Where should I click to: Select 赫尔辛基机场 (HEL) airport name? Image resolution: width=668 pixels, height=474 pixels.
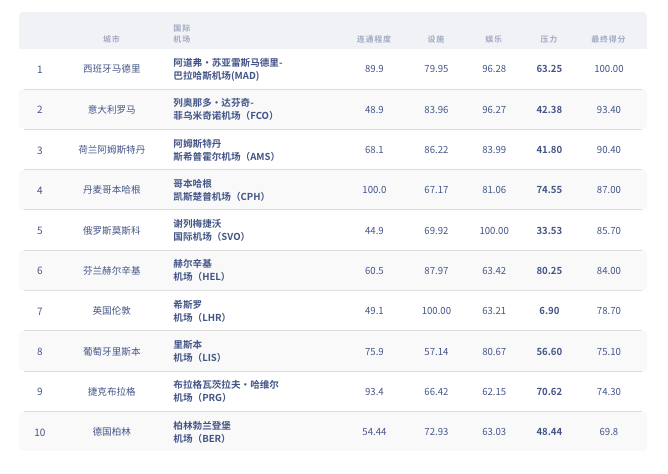202,270
